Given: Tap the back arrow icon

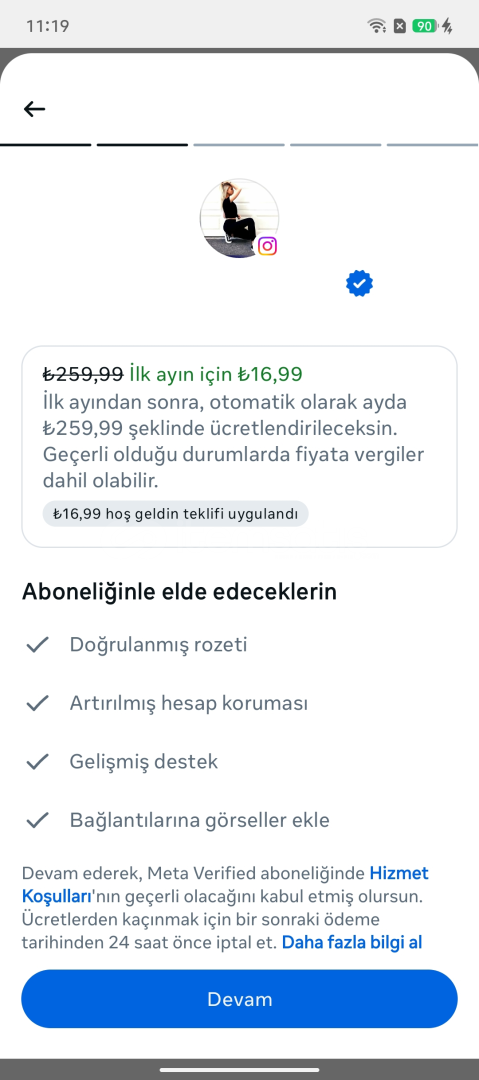Looking at the screenshot, I should click(x=34, y=109).
